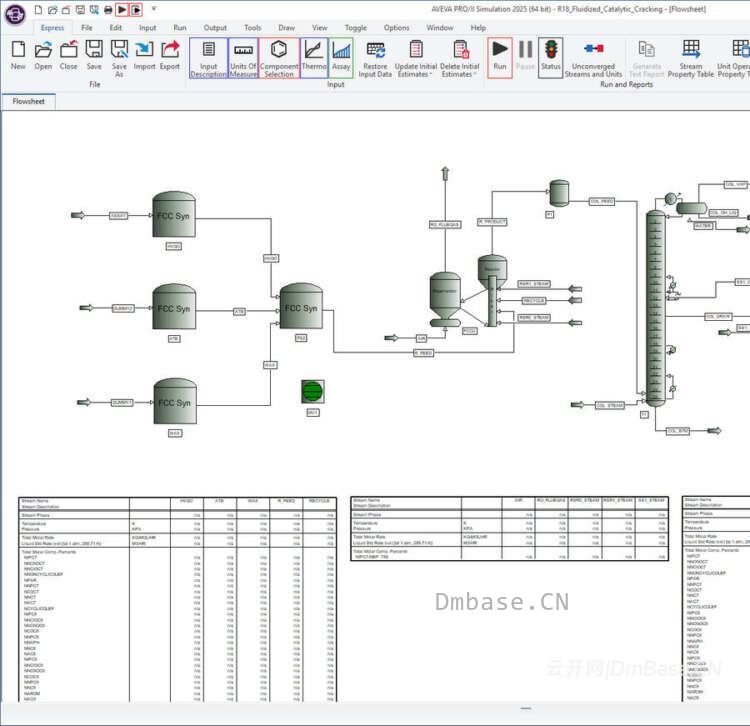Open Component Selection
750x726 pixels.
[279, 58]
